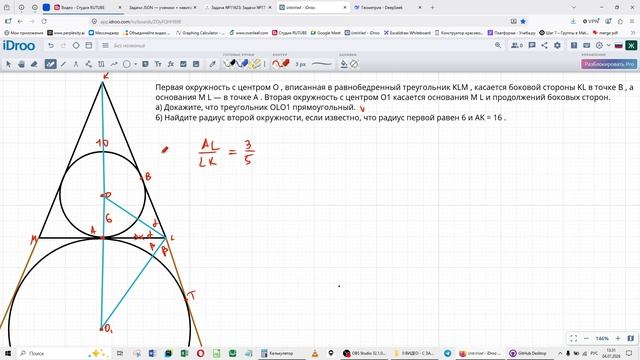640x360 pixels.
Task: Select the compass tool
Action: 76,64
